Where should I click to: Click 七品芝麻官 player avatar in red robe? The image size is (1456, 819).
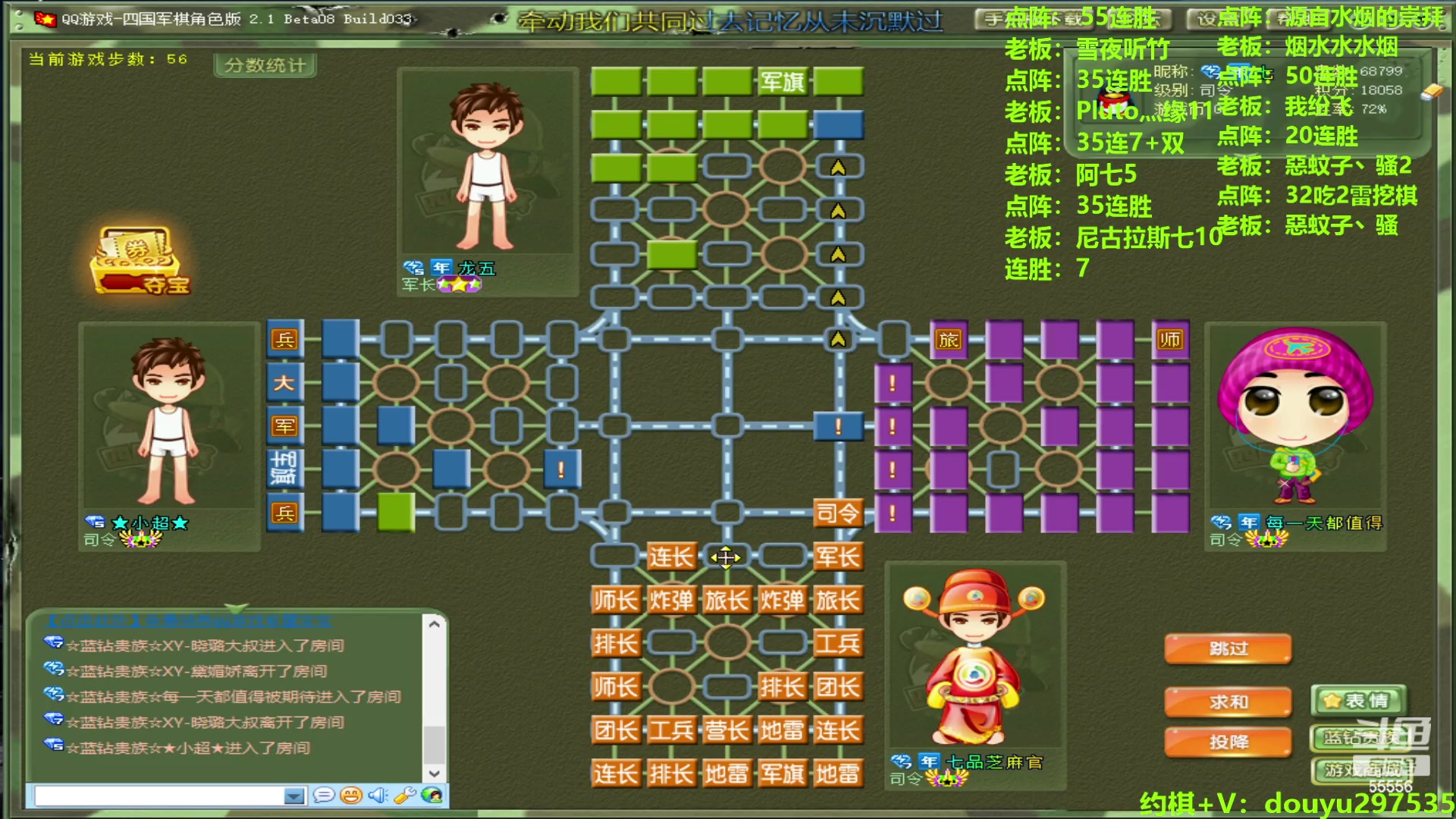coord(975,656)
